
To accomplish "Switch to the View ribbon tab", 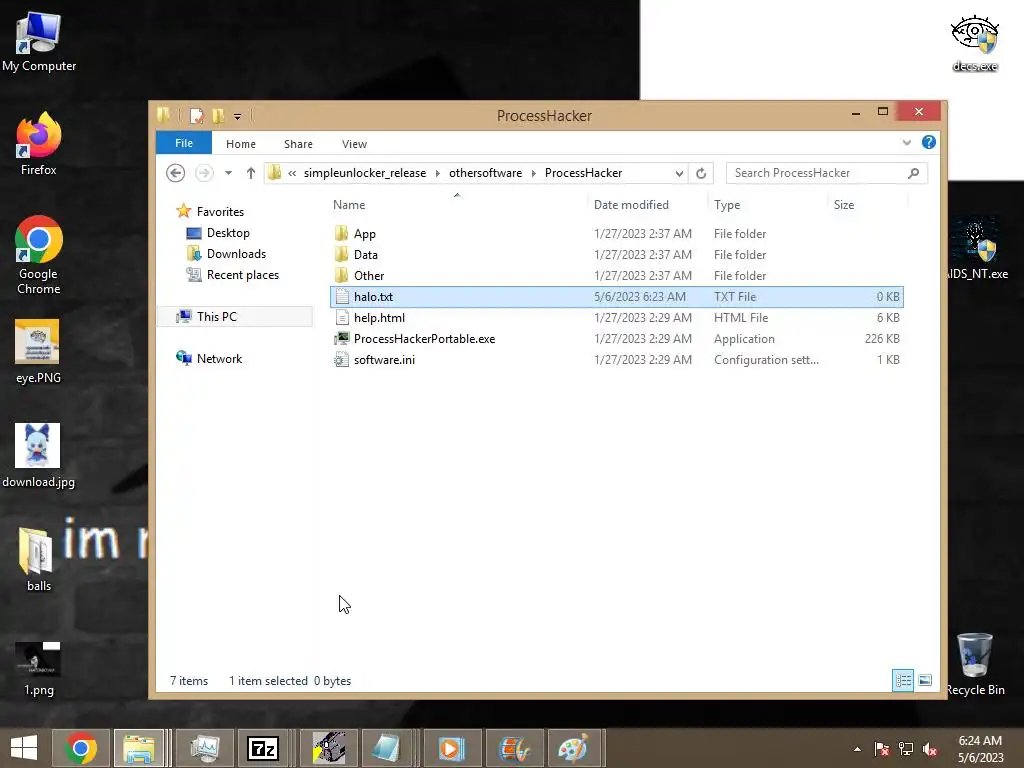I will tap(354, 144).
